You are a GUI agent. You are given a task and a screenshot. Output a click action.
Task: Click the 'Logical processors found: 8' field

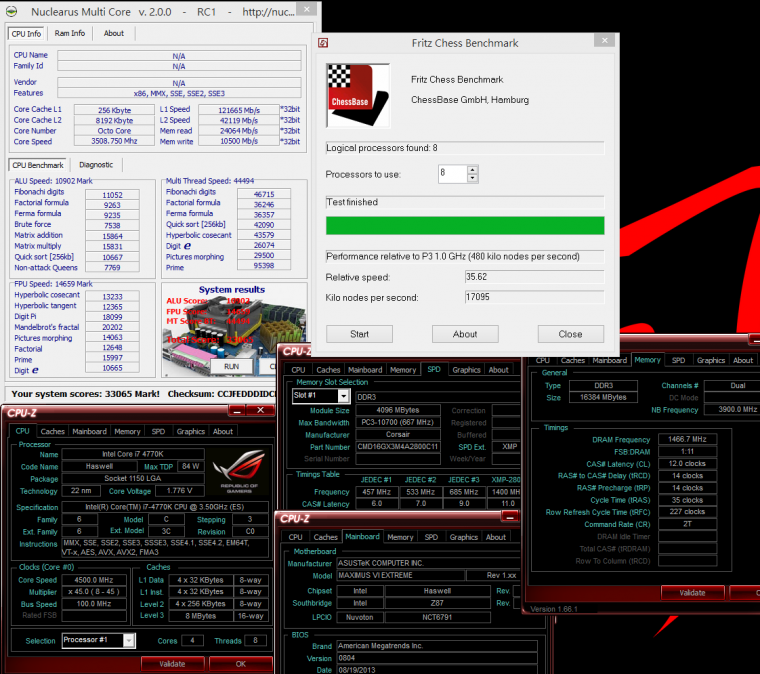point(465,148)
